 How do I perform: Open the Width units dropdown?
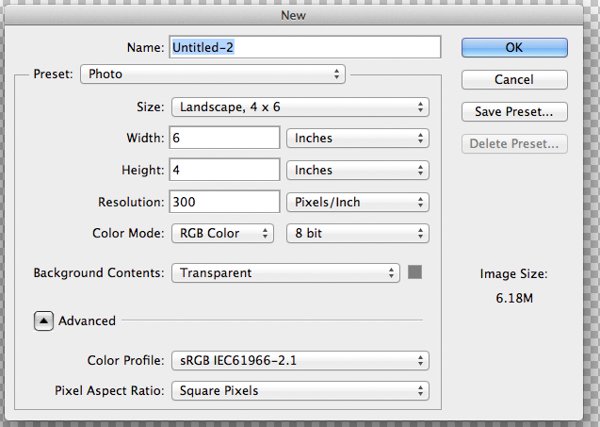click(358, 138)
